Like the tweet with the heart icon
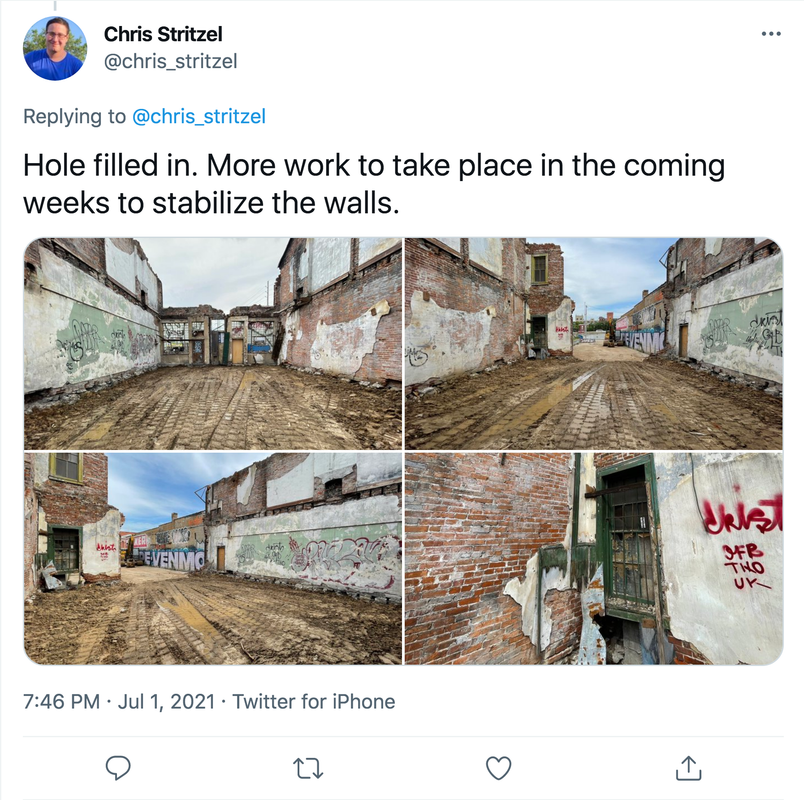804x800 pixels. [x=498, y=768]
